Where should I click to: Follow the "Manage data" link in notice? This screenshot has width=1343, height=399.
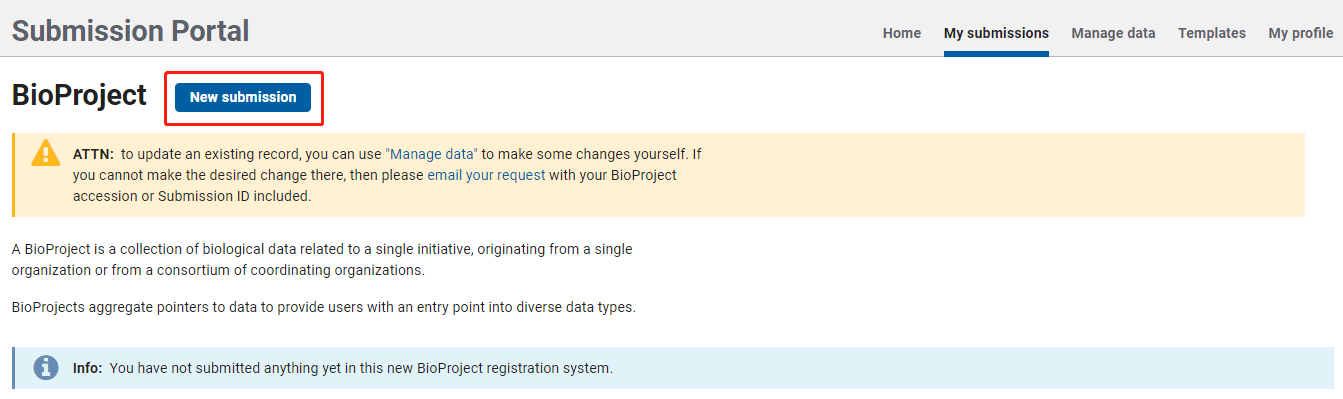[x=432, y=154]
